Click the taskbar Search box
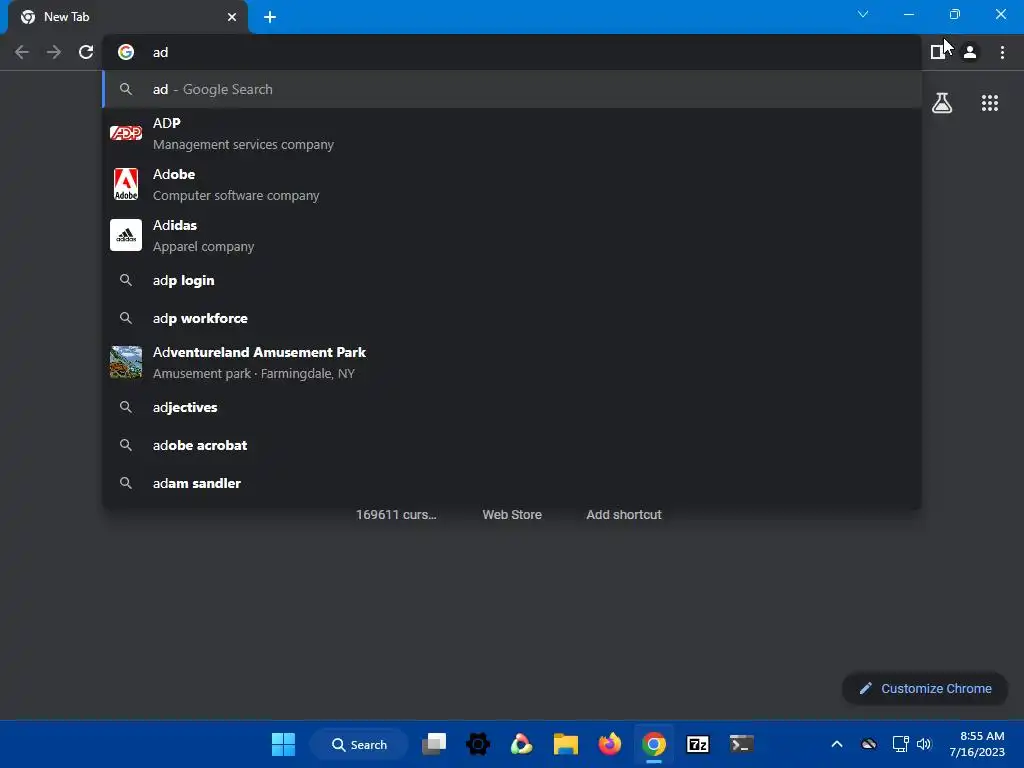Image resolution: width=1024 pixels, height=768 pixels. [359, 744]
